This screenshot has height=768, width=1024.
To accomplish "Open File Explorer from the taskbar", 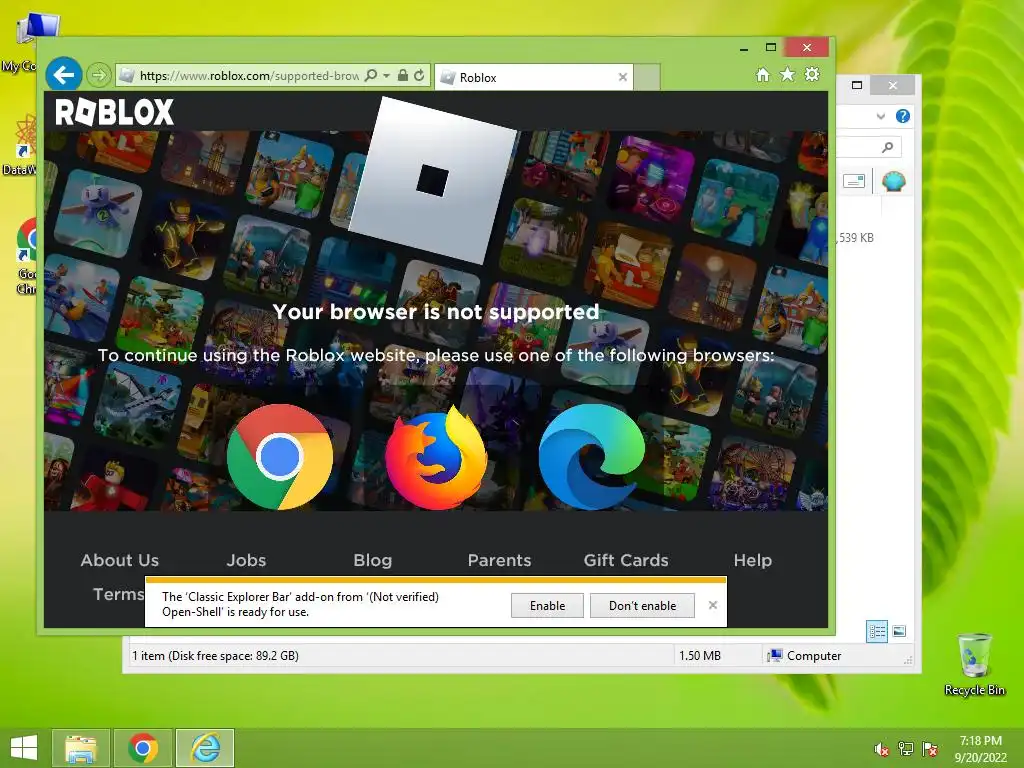I will [80, 748].
